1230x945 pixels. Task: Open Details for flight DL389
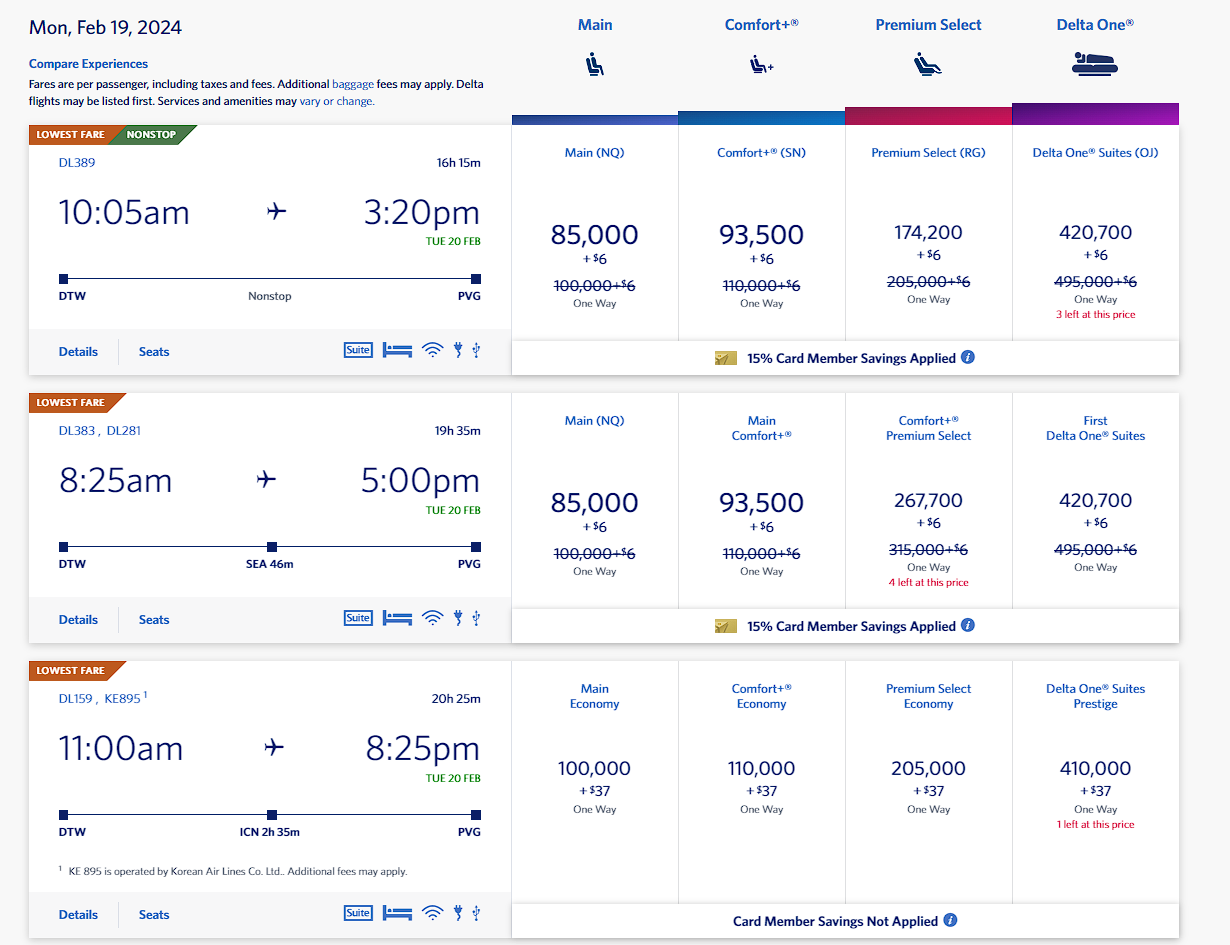coord(78,351)
